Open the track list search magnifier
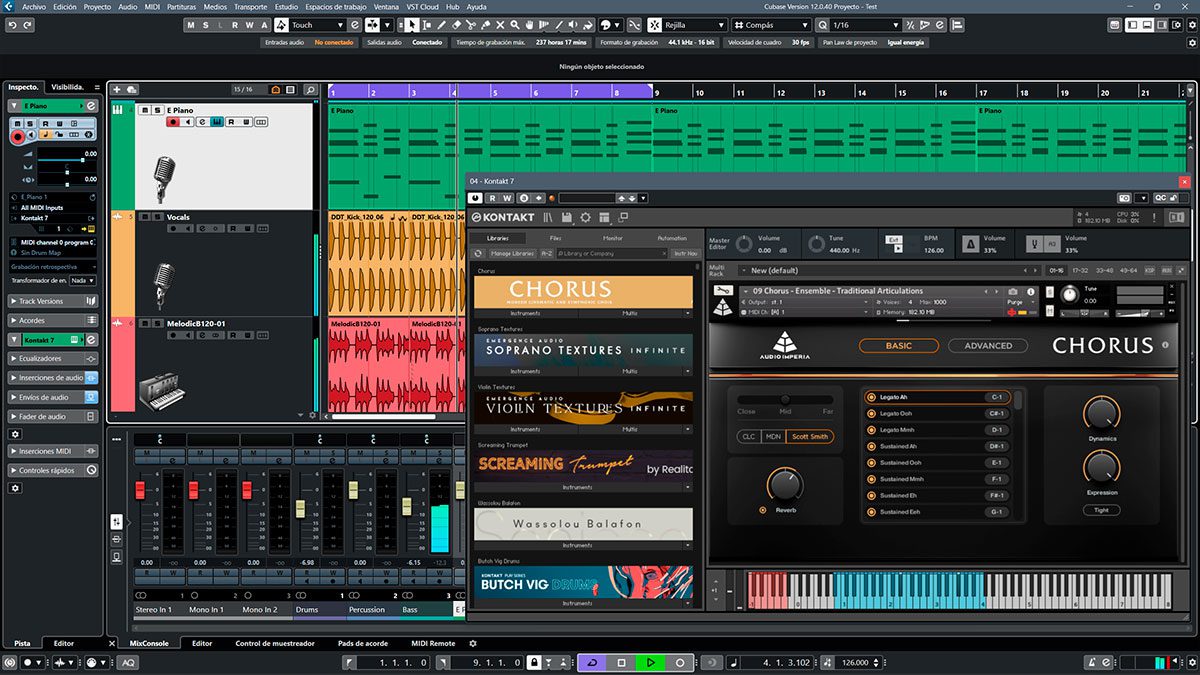Screen dimensions: 1200x675 (x=311, y=90)
